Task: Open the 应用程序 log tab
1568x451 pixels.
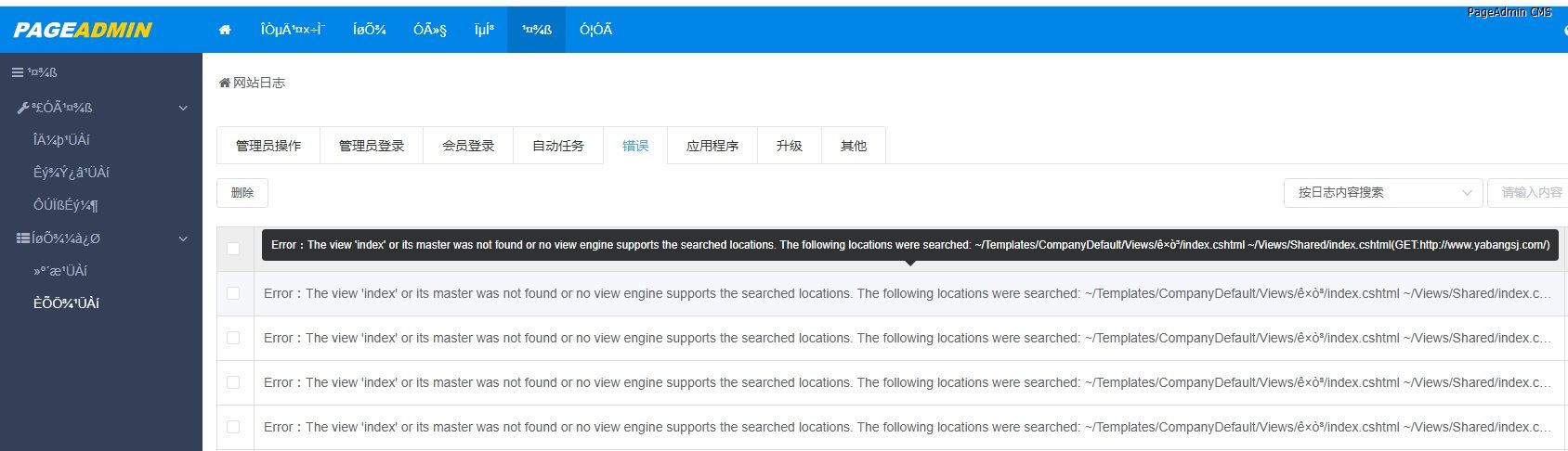Action: coord(712,146)
